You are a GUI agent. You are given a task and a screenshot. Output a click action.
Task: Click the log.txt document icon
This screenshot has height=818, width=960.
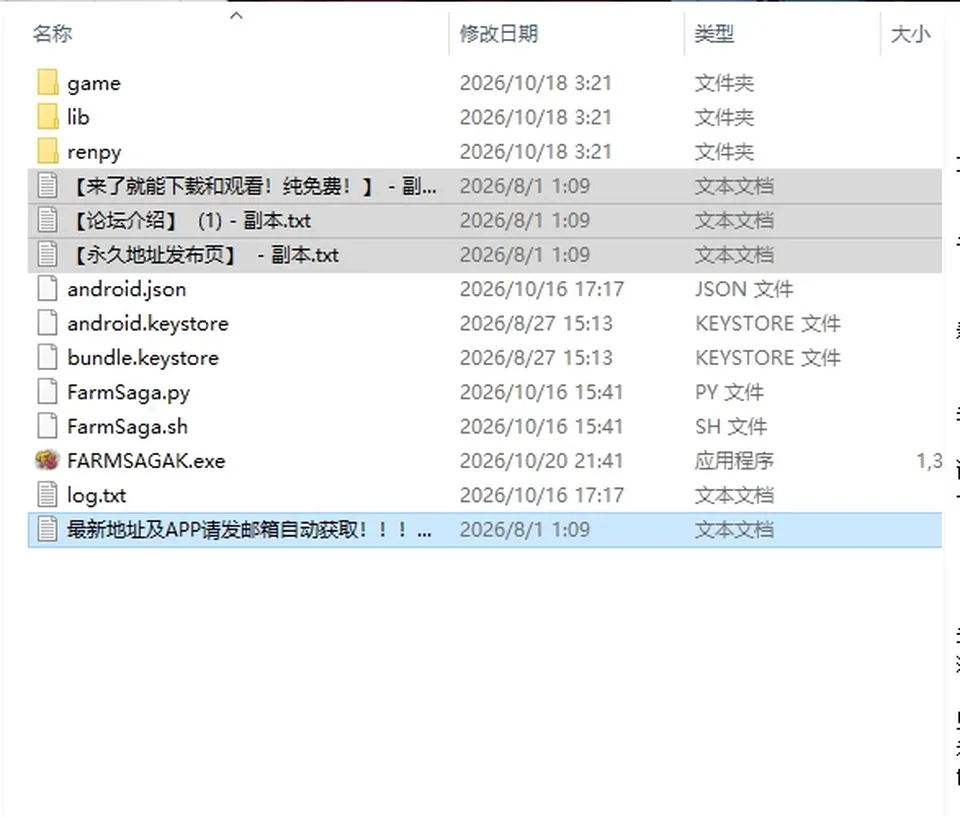point(48,495)
